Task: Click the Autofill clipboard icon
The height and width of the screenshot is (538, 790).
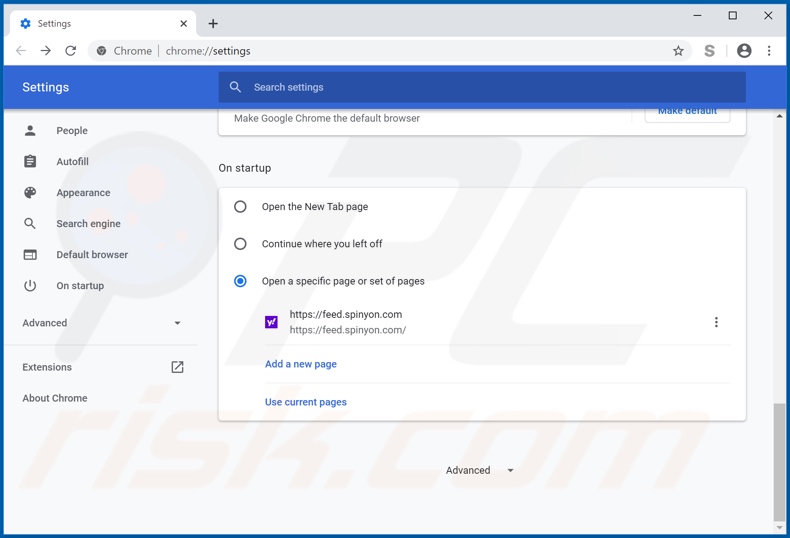Action: click(30, 161)
